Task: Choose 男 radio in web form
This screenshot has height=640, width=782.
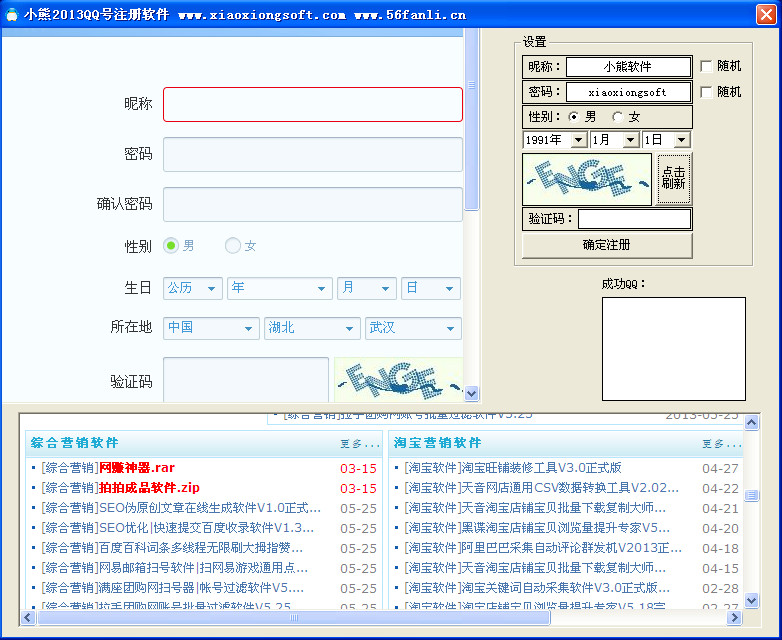Action: click(x=171, y=245)
